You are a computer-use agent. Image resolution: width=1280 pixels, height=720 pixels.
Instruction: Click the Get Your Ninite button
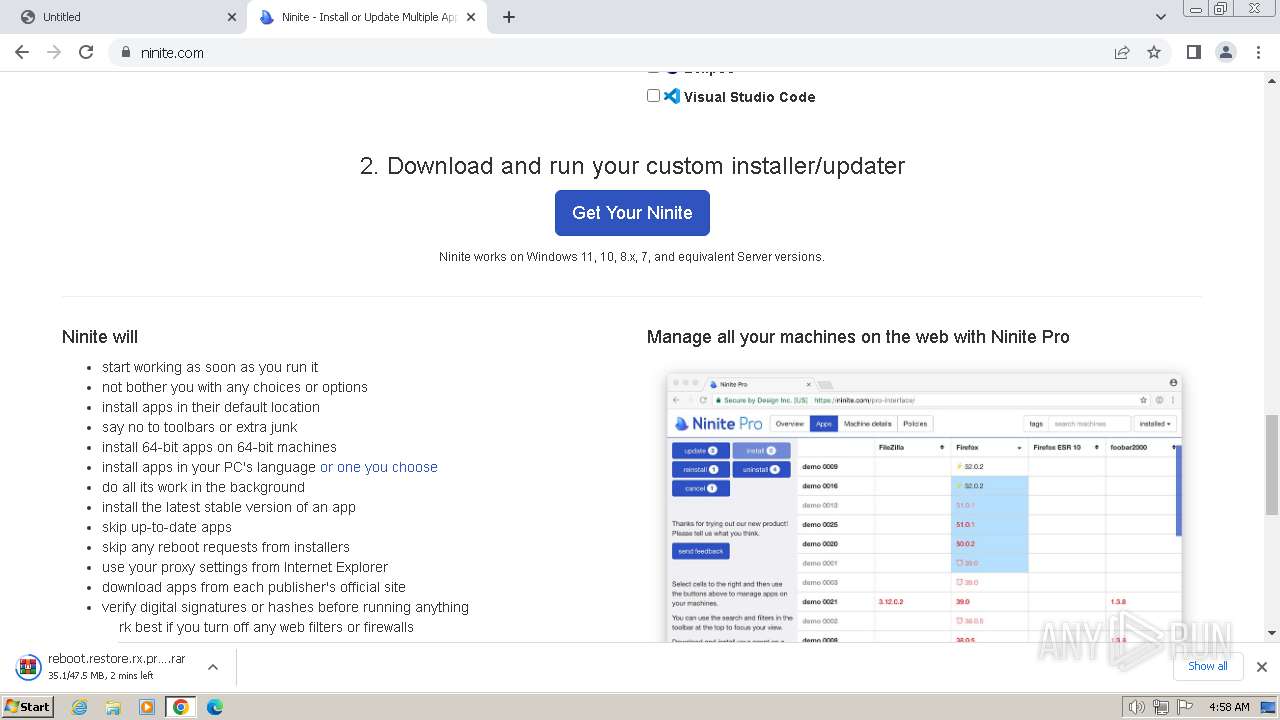632,213
